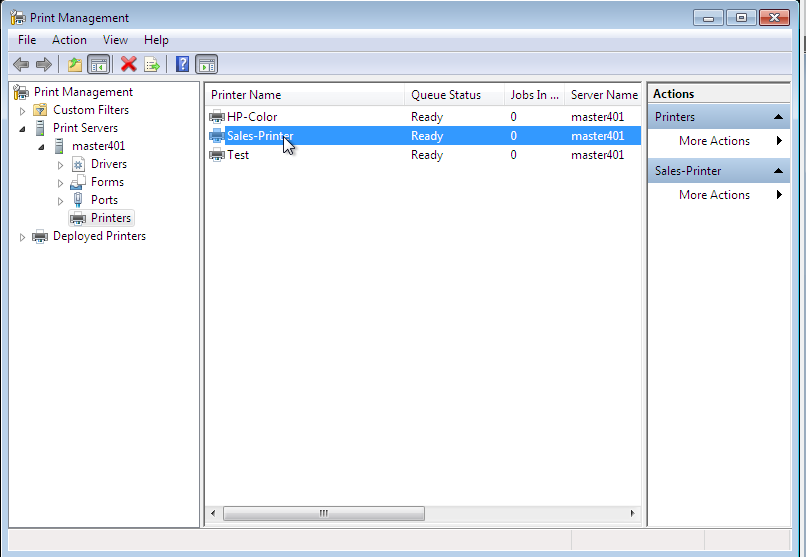Sort by Printer Name column header
The image size is (806, 557).
pyautogui.click(x=305, y=95)
